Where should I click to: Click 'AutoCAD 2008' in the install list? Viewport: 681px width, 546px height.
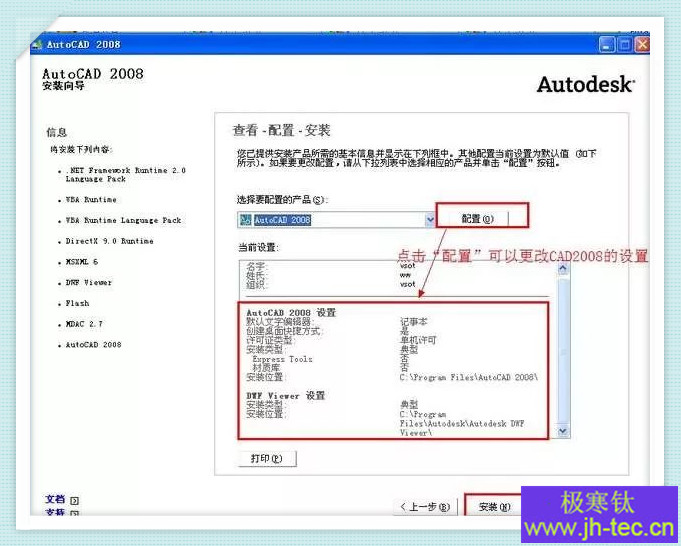(x=93, y=345)
